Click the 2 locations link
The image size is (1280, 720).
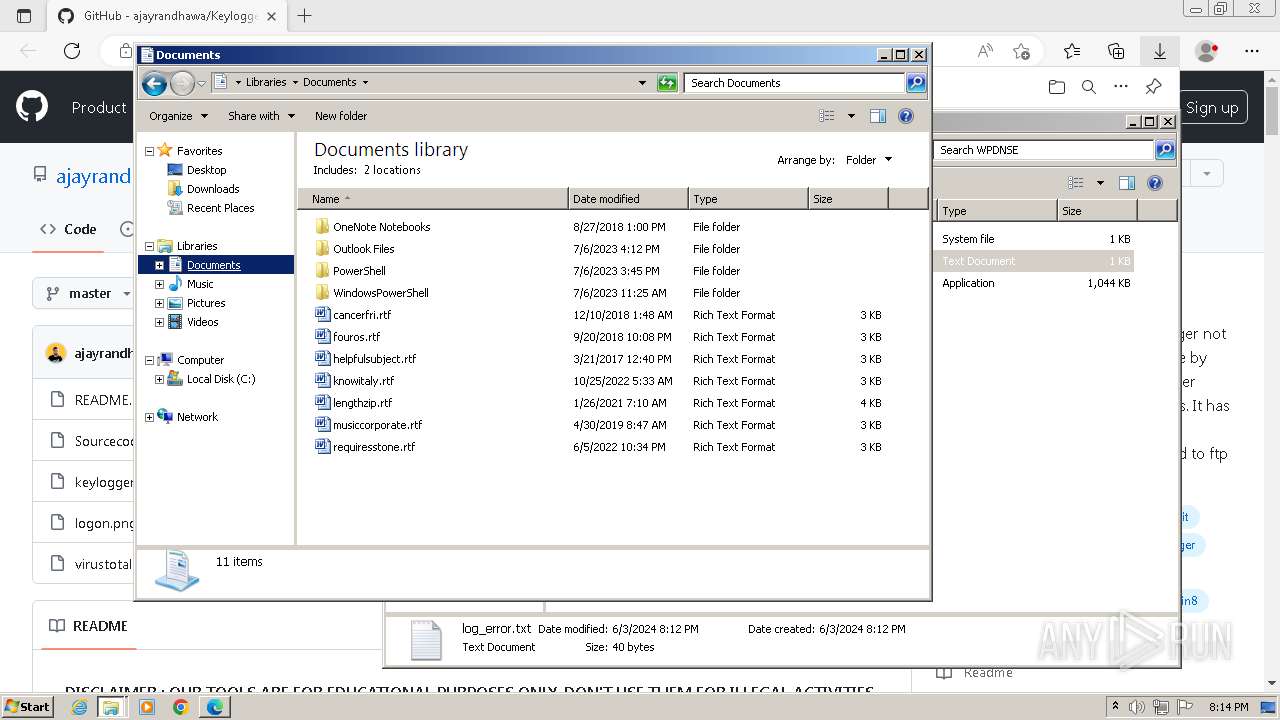(392, 170)
